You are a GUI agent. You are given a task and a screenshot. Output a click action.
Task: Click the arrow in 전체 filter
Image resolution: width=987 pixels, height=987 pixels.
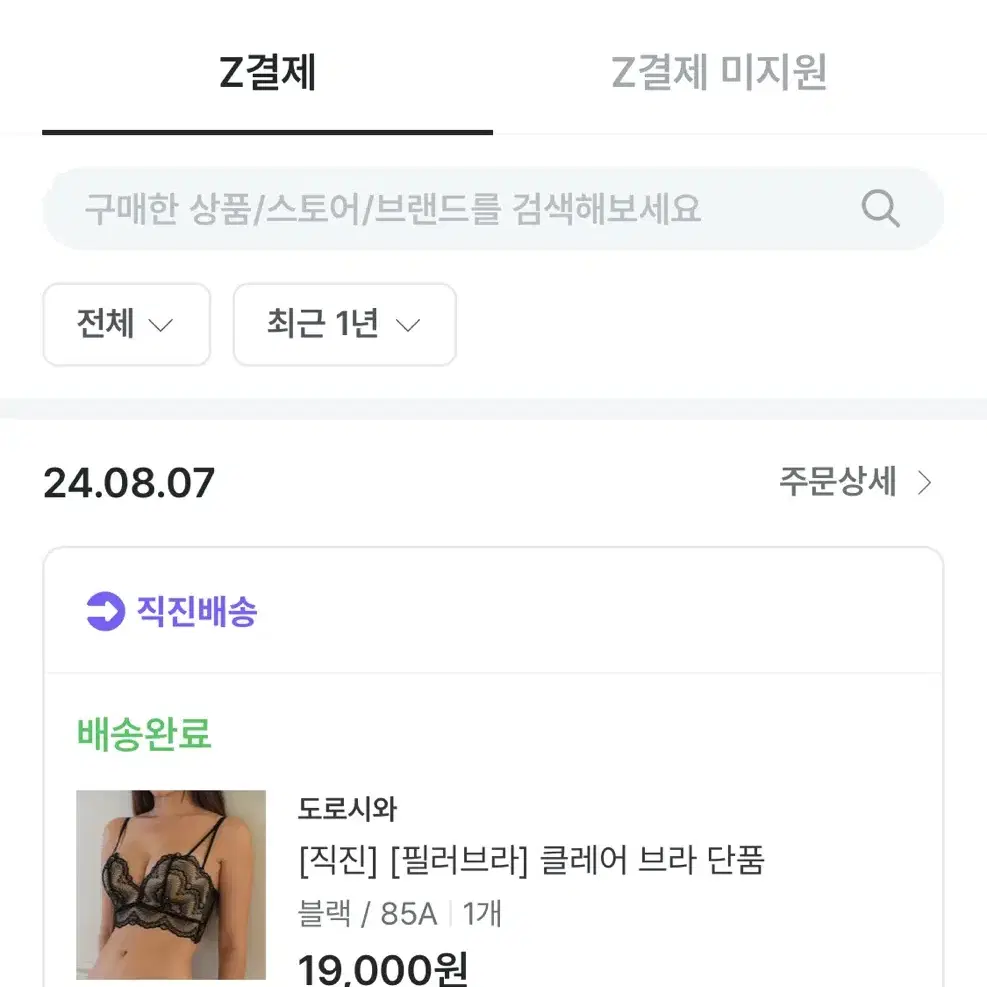[x=161, y=325]
